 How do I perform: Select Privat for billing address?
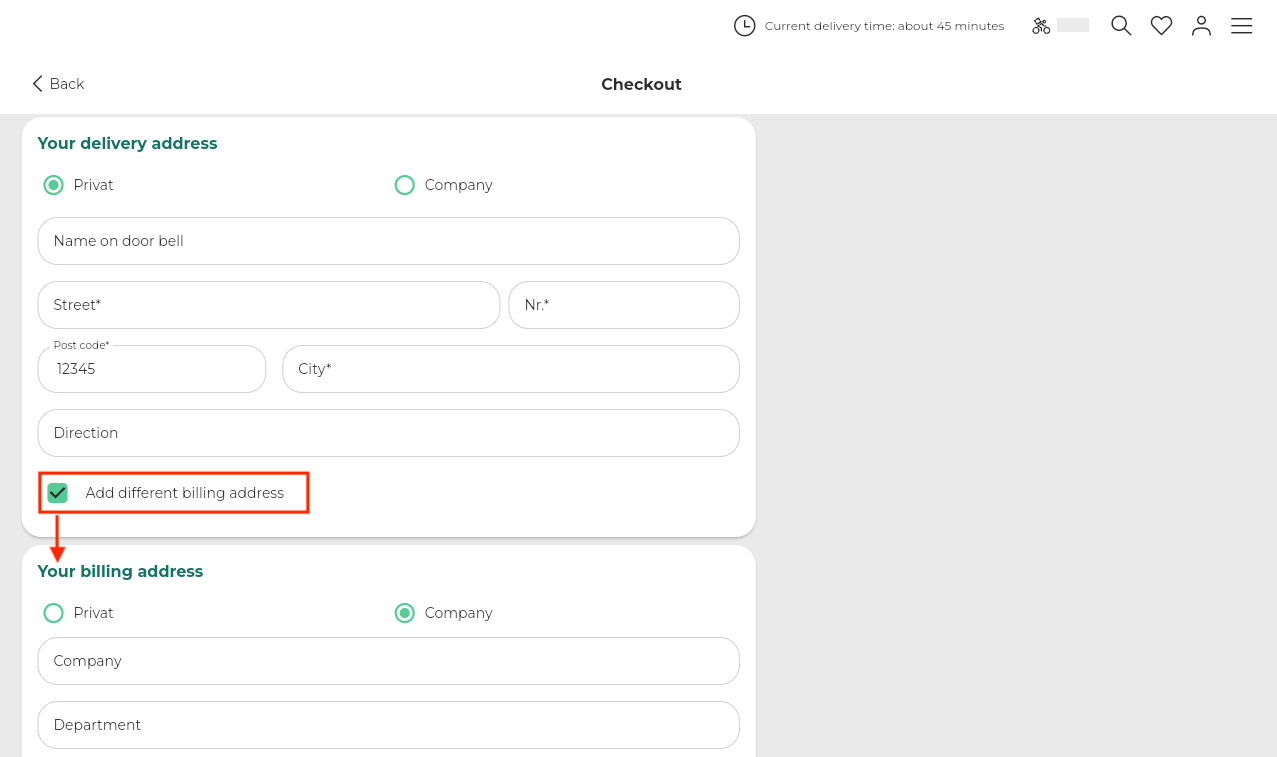click(54, 613)
